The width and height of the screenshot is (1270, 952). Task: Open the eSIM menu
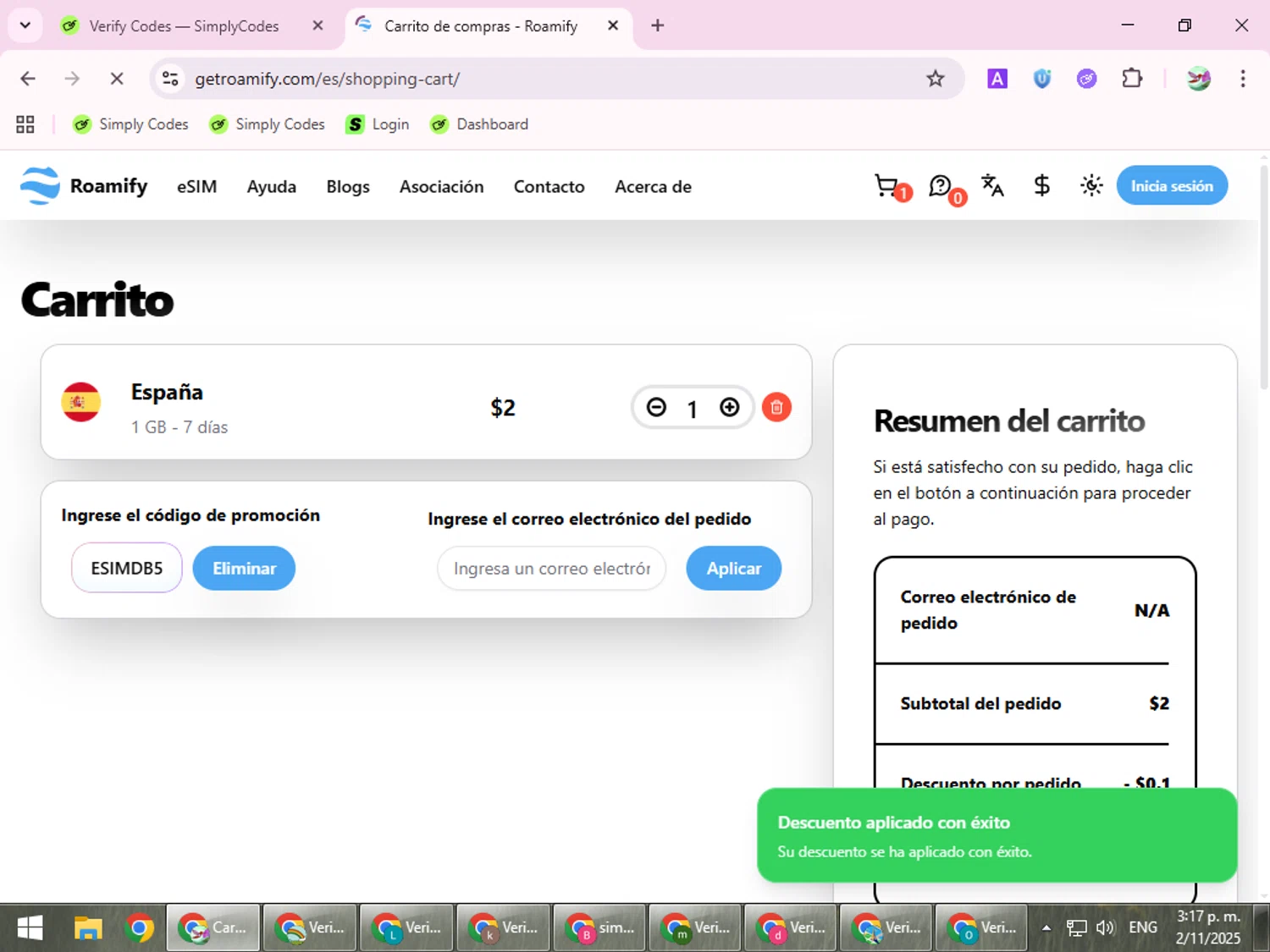tap(197, 187)
